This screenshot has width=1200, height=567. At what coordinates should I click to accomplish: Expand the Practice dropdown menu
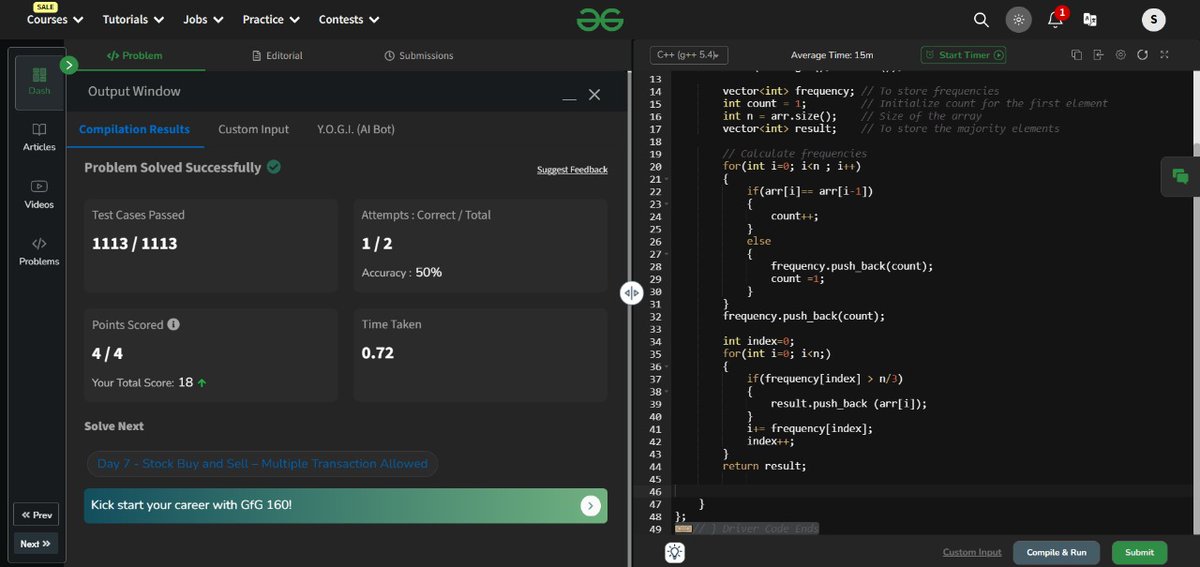coord(271,19)
